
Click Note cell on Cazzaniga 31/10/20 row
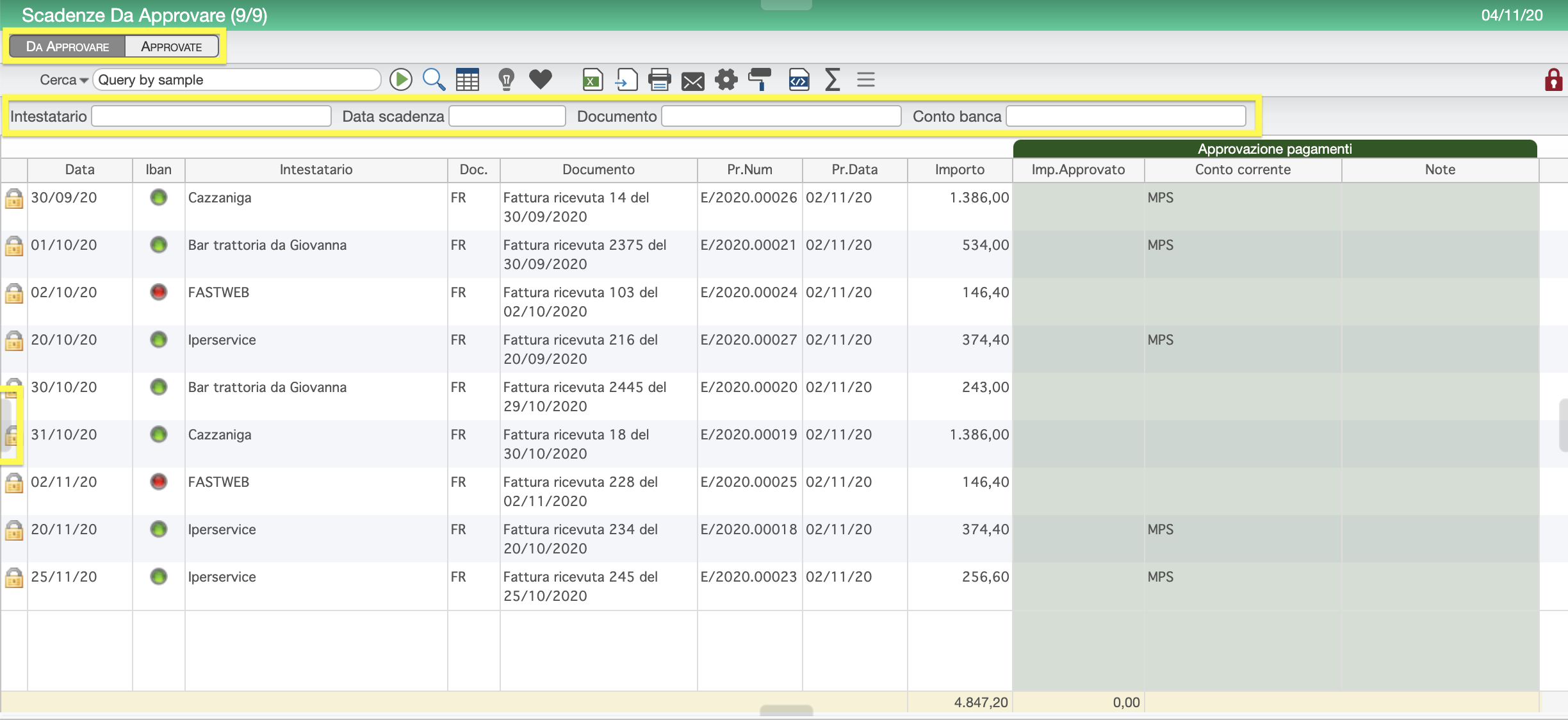(x=1441, y=444)
